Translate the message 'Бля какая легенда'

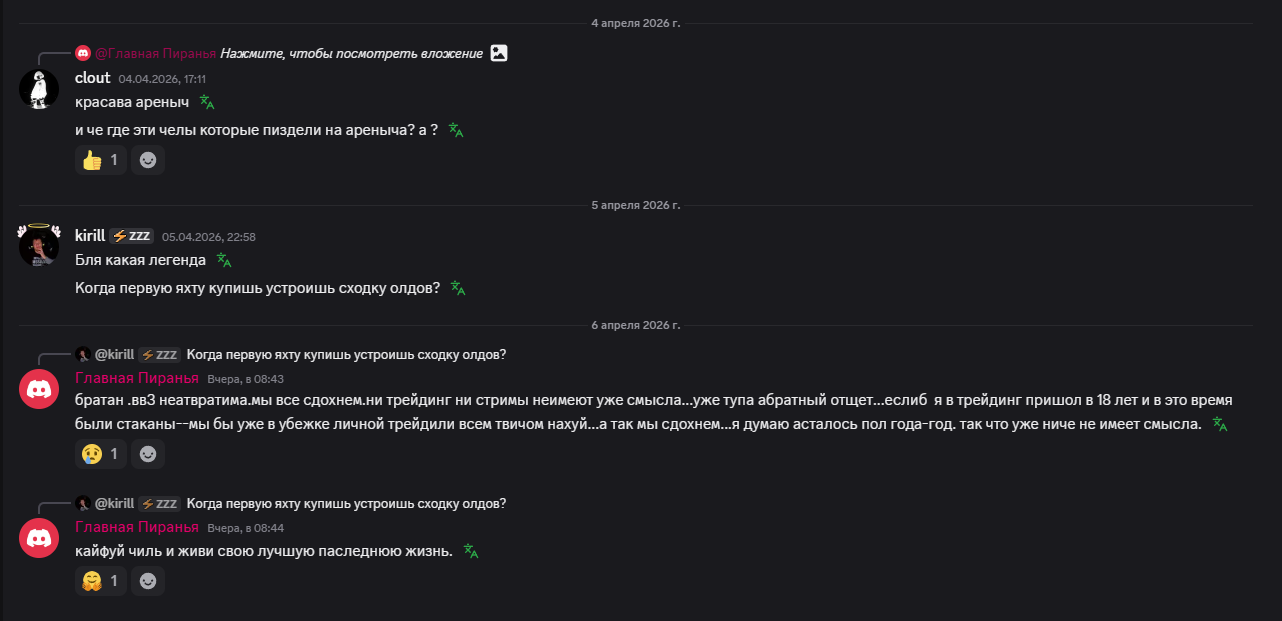click(224, 260)
